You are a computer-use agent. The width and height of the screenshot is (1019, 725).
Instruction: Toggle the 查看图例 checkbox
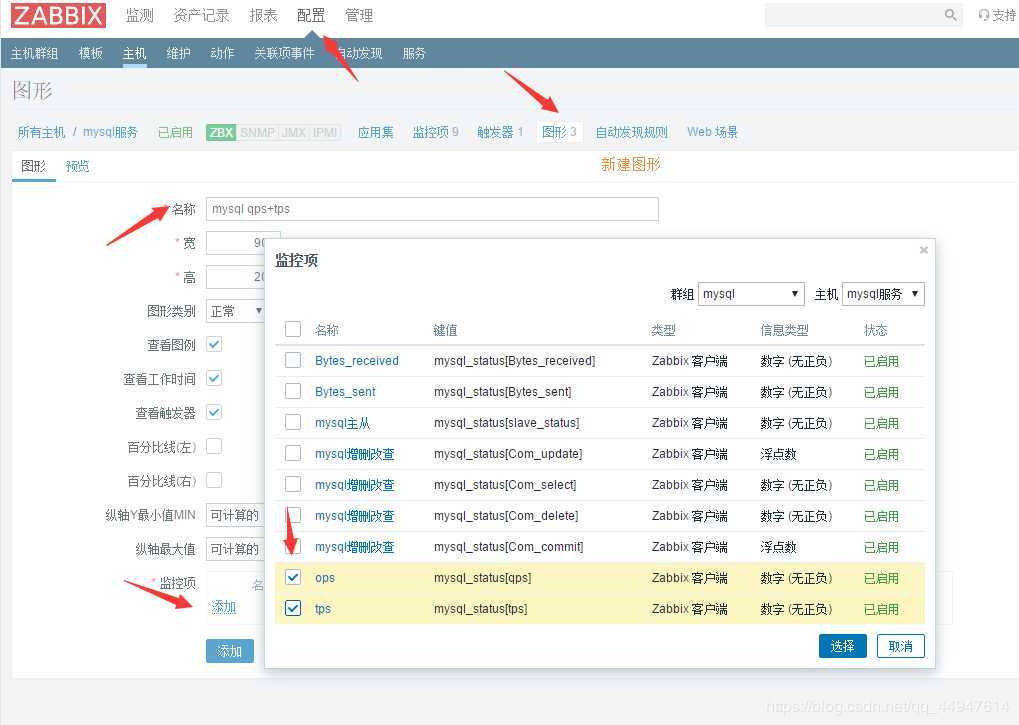click(214, 344)
